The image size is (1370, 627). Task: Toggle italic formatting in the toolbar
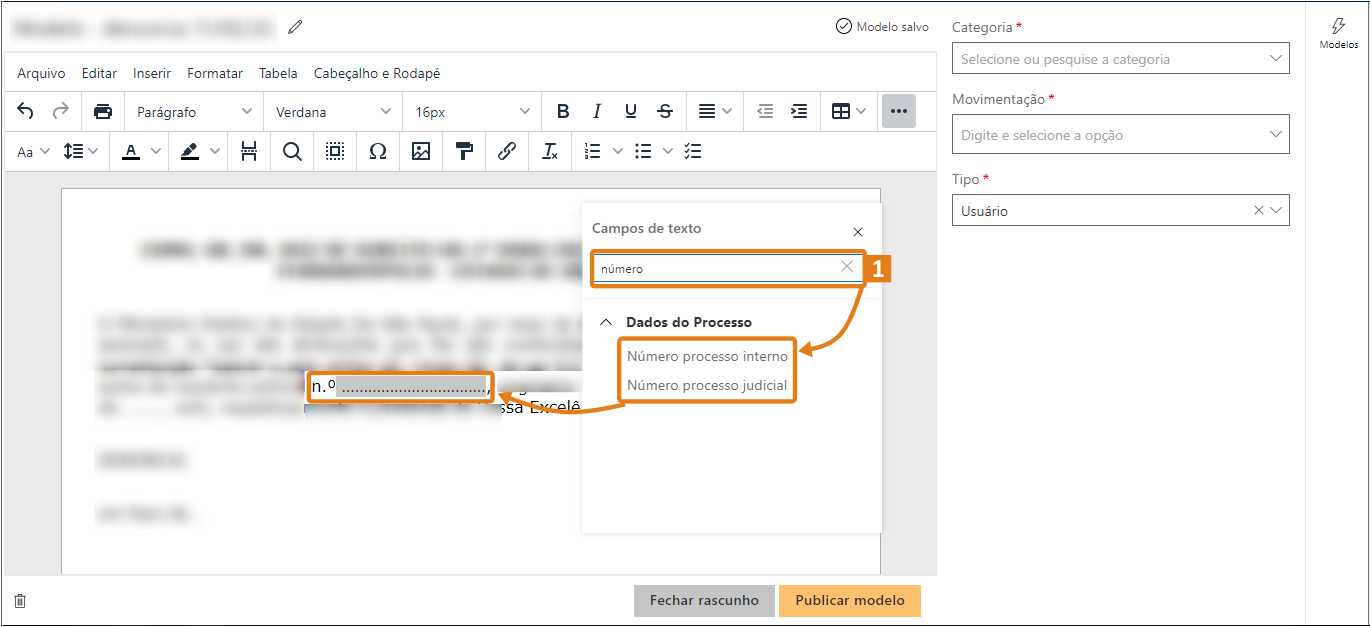tap(597, 111)
